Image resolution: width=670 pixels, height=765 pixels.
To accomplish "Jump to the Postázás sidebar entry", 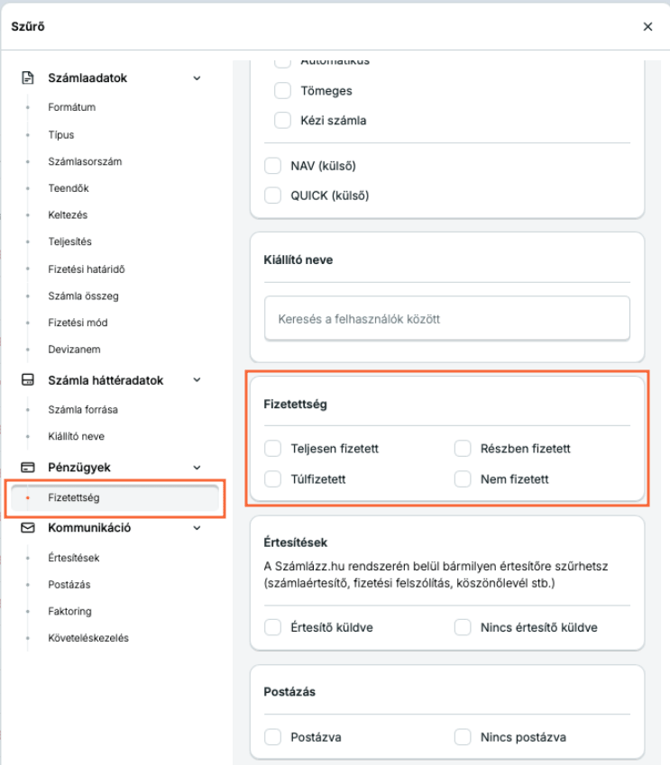I will [x=69, y=584].
